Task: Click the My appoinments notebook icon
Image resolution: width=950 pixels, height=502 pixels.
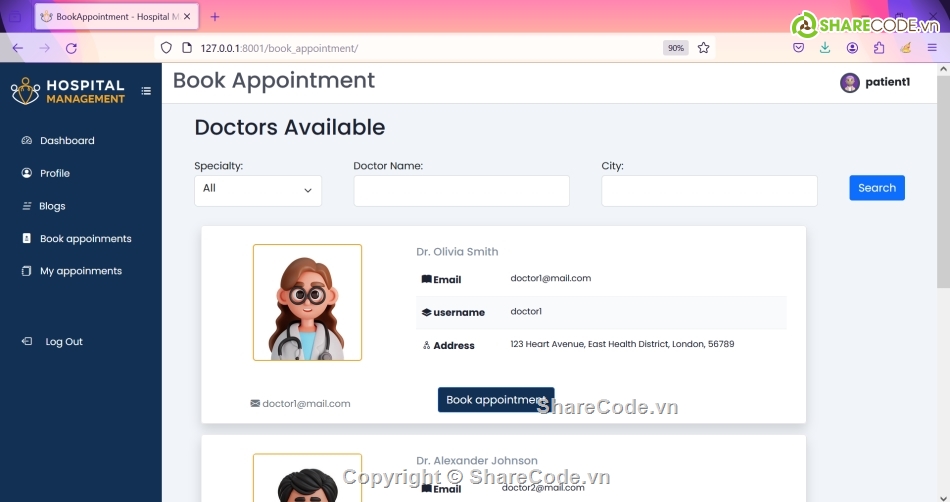Action: coord(27,271)
